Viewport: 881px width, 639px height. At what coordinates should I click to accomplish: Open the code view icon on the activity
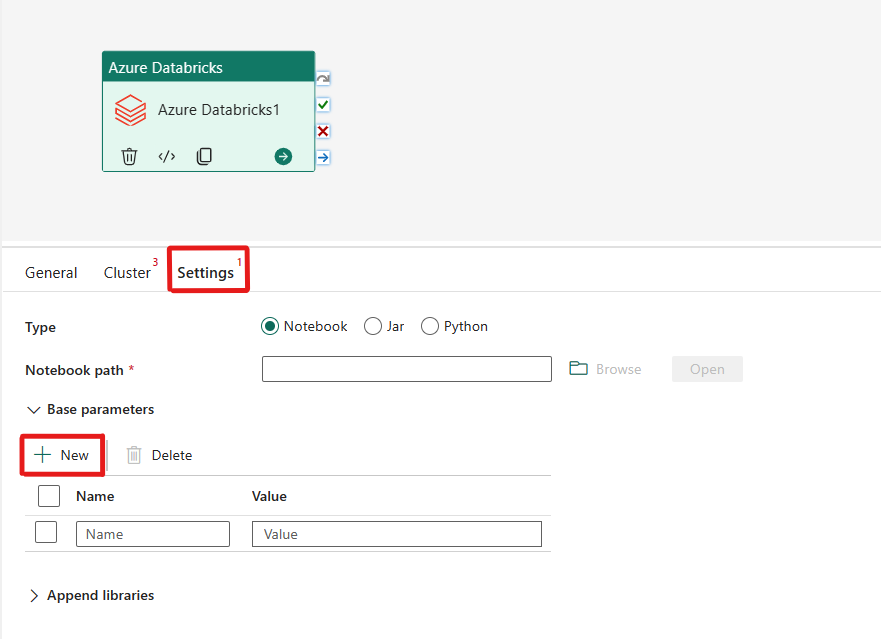click(166, 156)
